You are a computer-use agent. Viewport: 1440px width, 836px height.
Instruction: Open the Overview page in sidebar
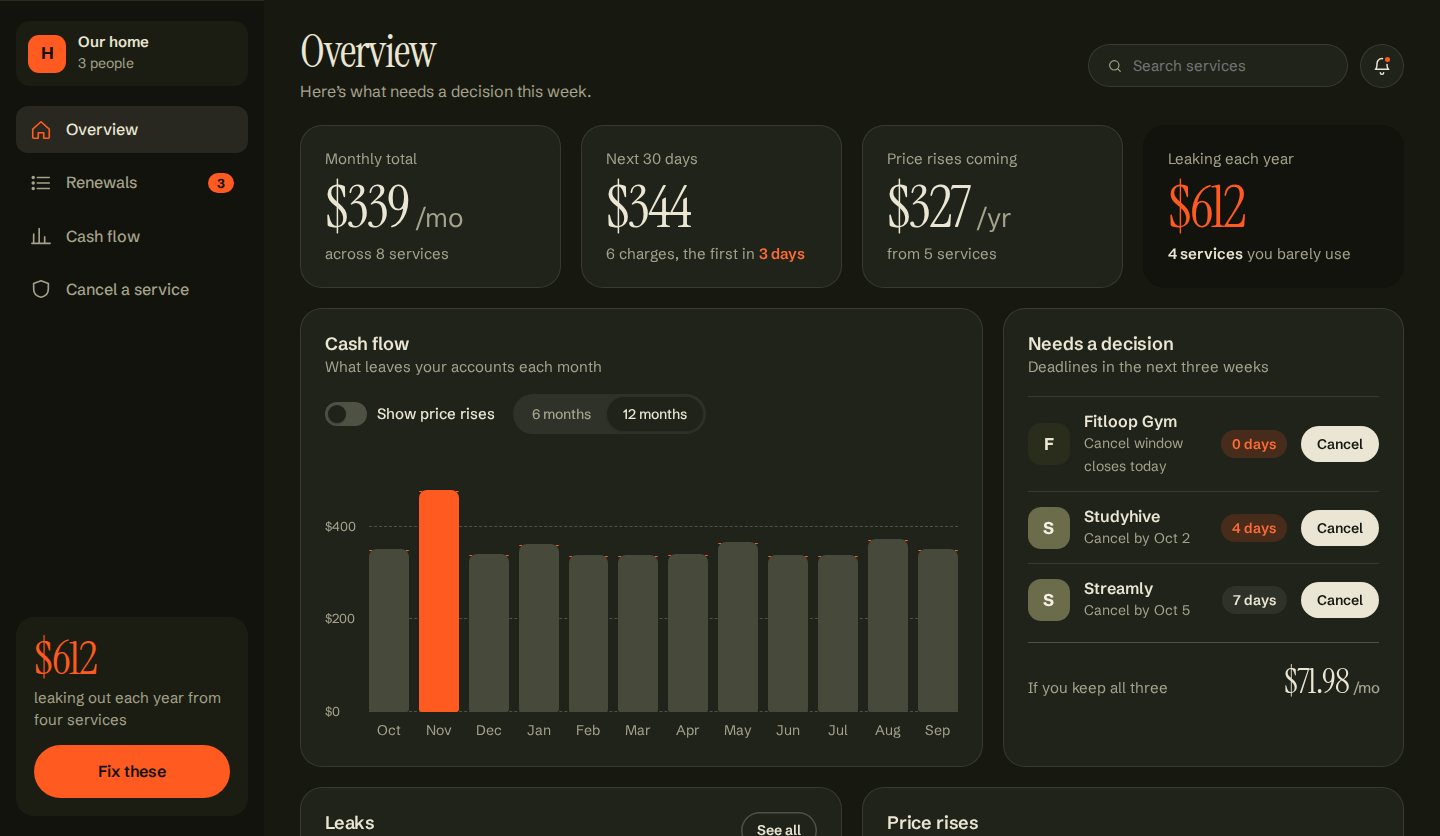(x=132, y=130)
